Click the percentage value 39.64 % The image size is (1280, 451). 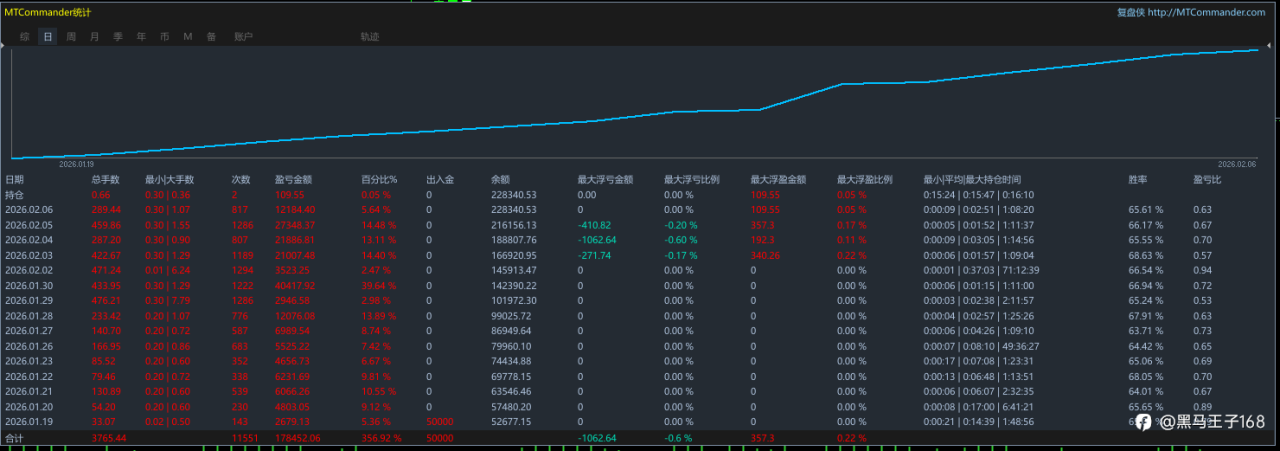[x=379, y=285]
